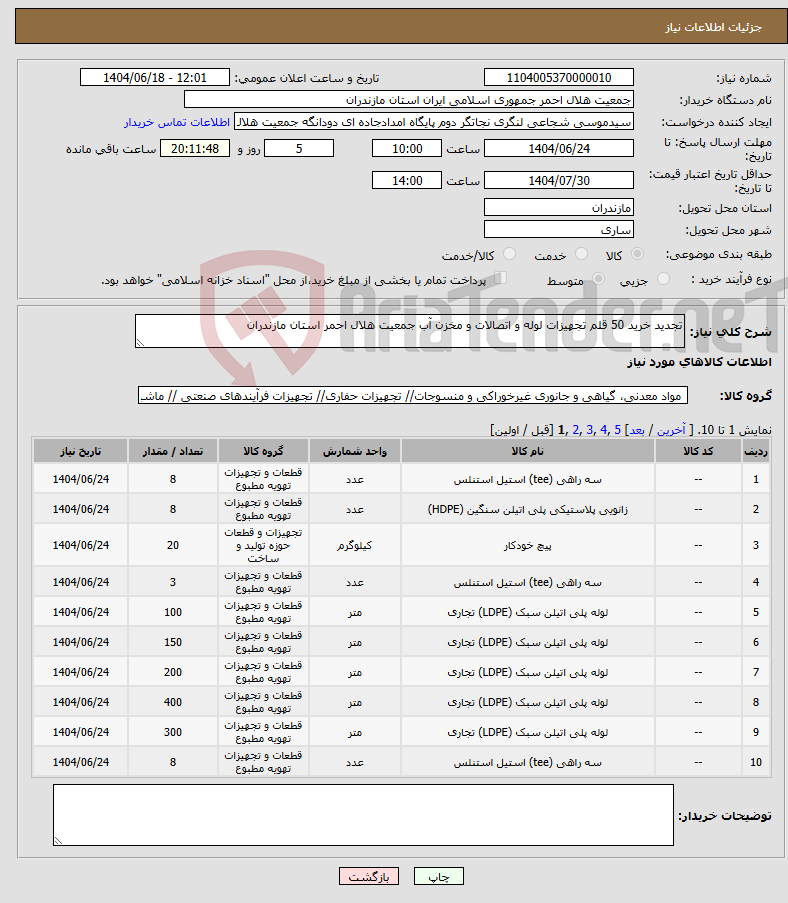Click the request creator name field
The width and height of the screenshot is (788, 903).
tap(434, 122)
